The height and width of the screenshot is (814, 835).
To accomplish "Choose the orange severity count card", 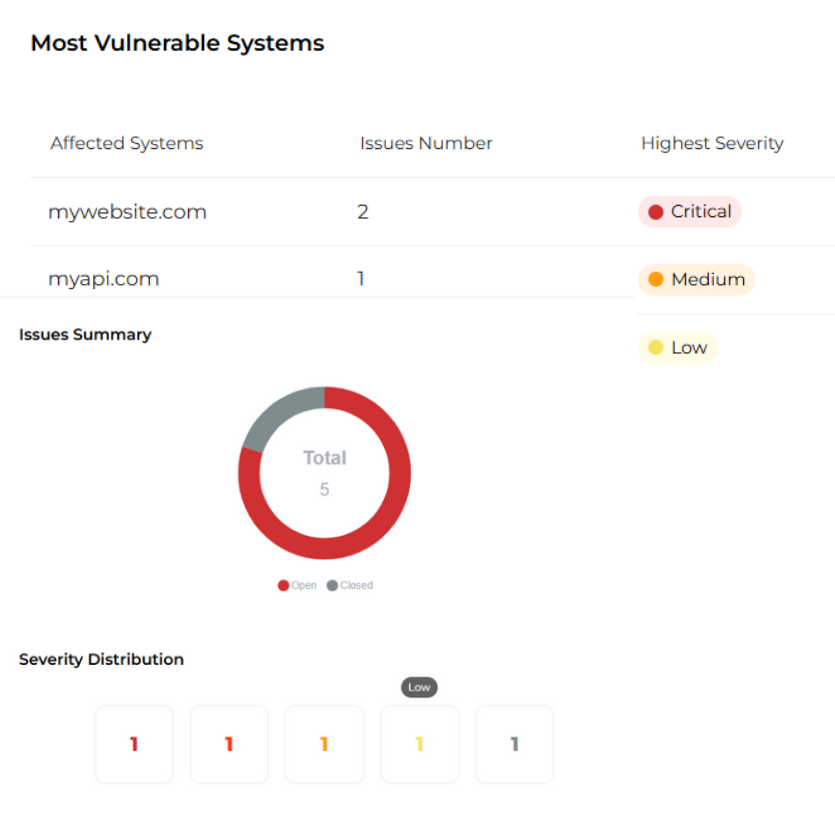I will pyautogui.click(x=324, y=744).
